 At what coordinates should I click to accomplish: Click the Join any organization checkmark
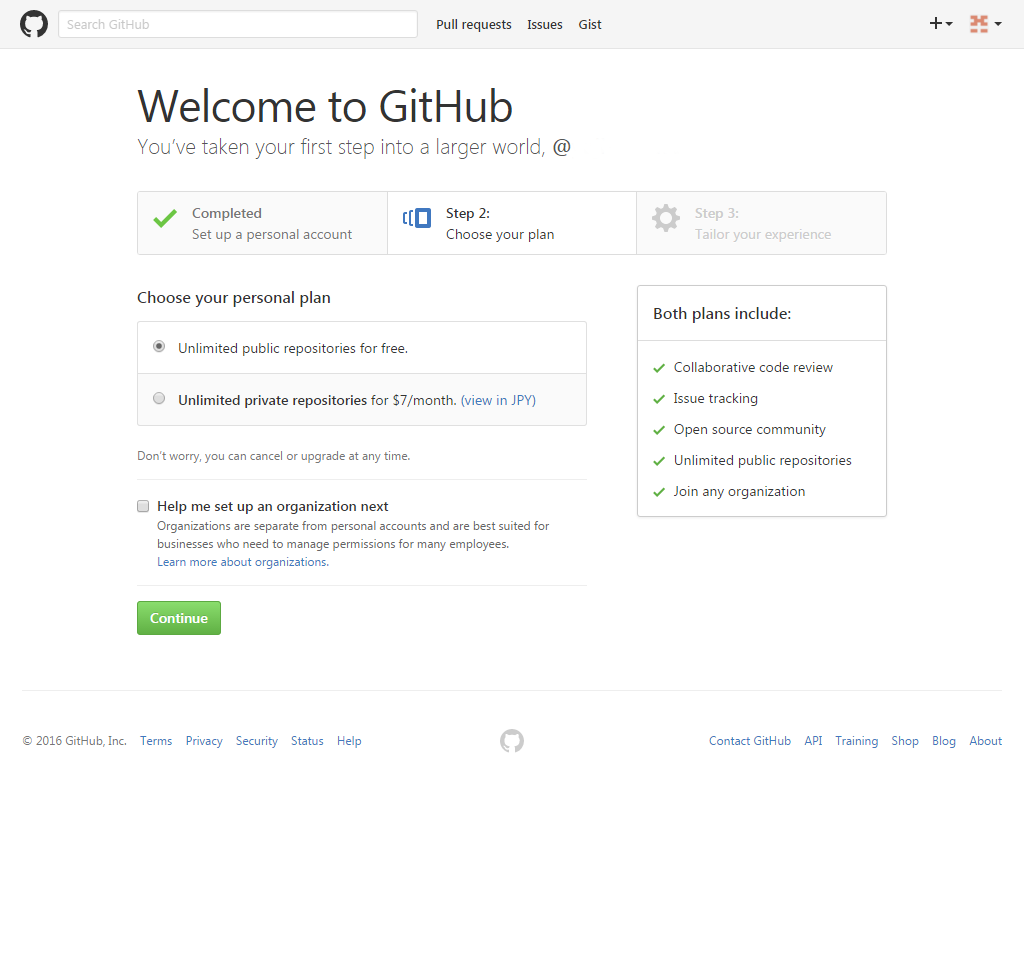659,492
